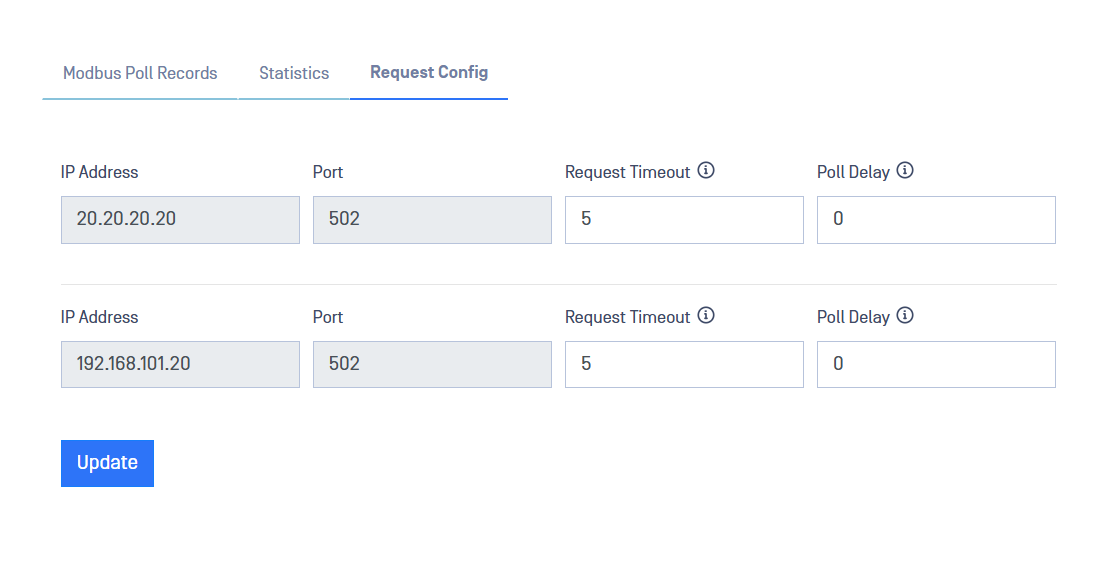Click Poll Delay info icon for 192.168.101.20 row
The image size is (1101, 585).
point(905,316)
